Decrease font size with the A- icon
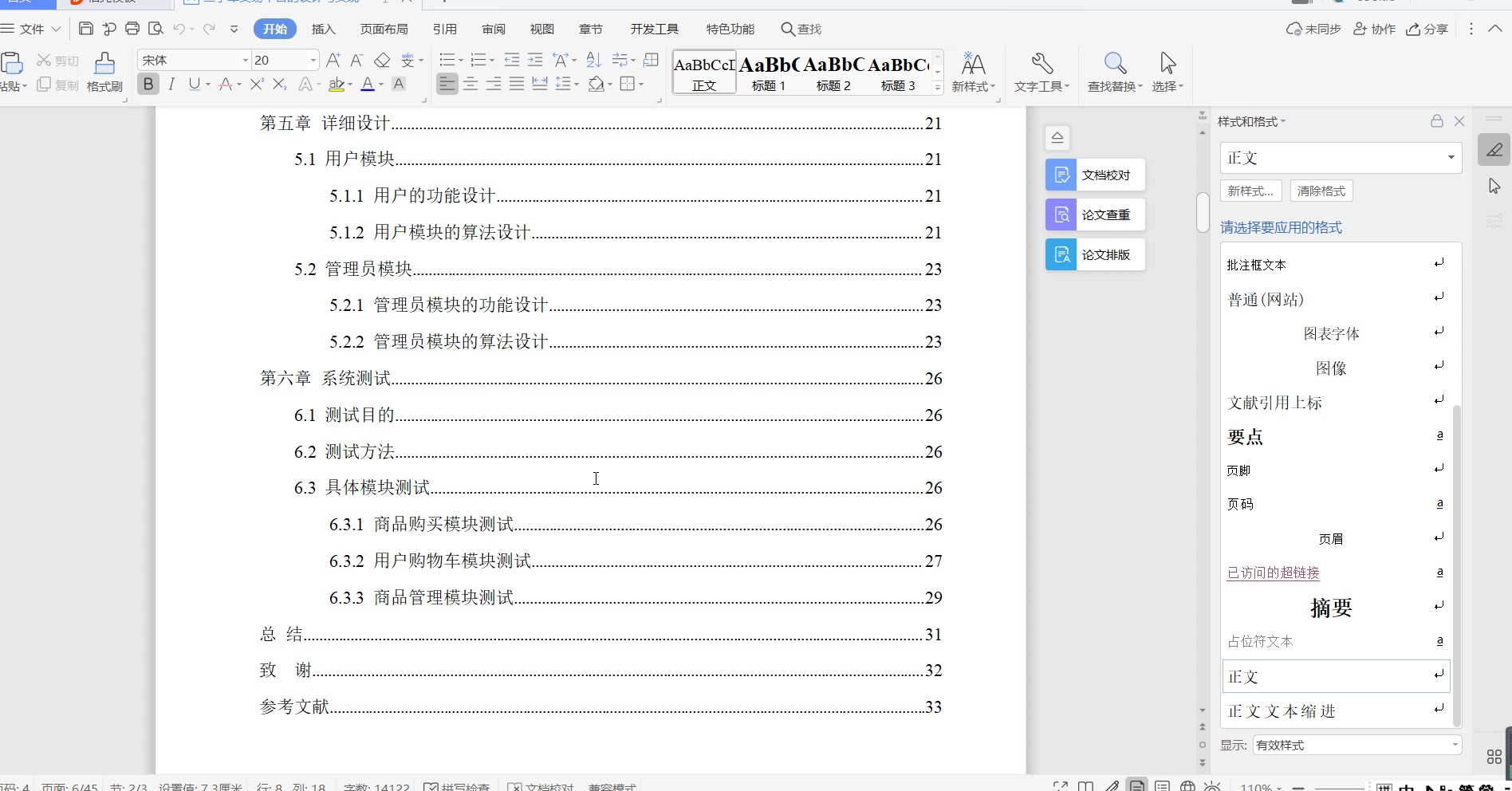The height and width of the screenshot is (791, 1512). (356, 60)
